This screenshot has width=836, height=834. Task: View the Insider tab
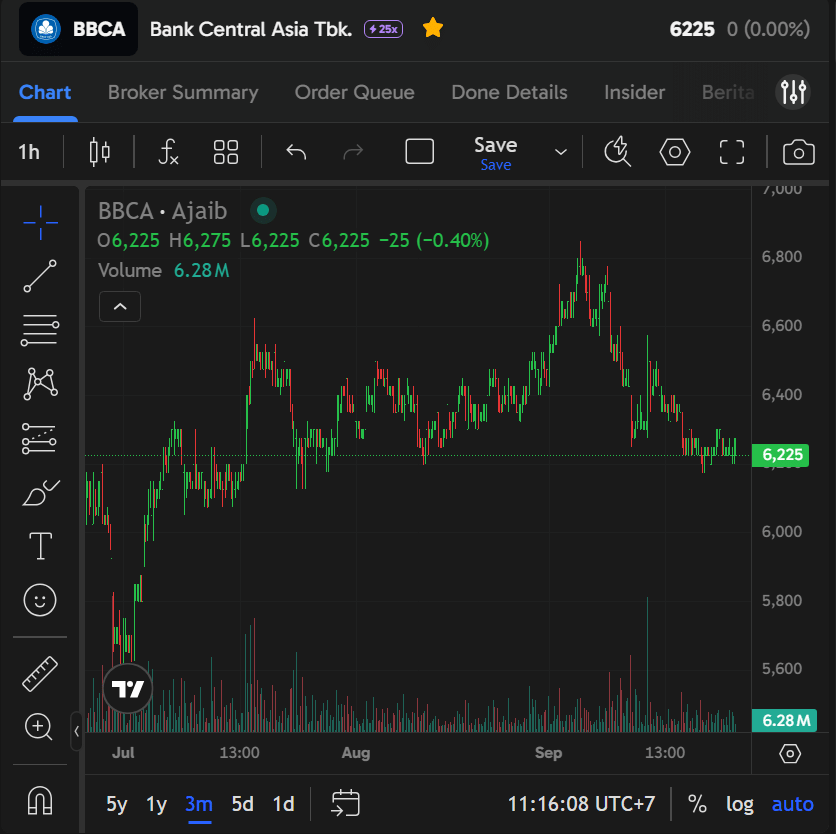coord(634,92)
